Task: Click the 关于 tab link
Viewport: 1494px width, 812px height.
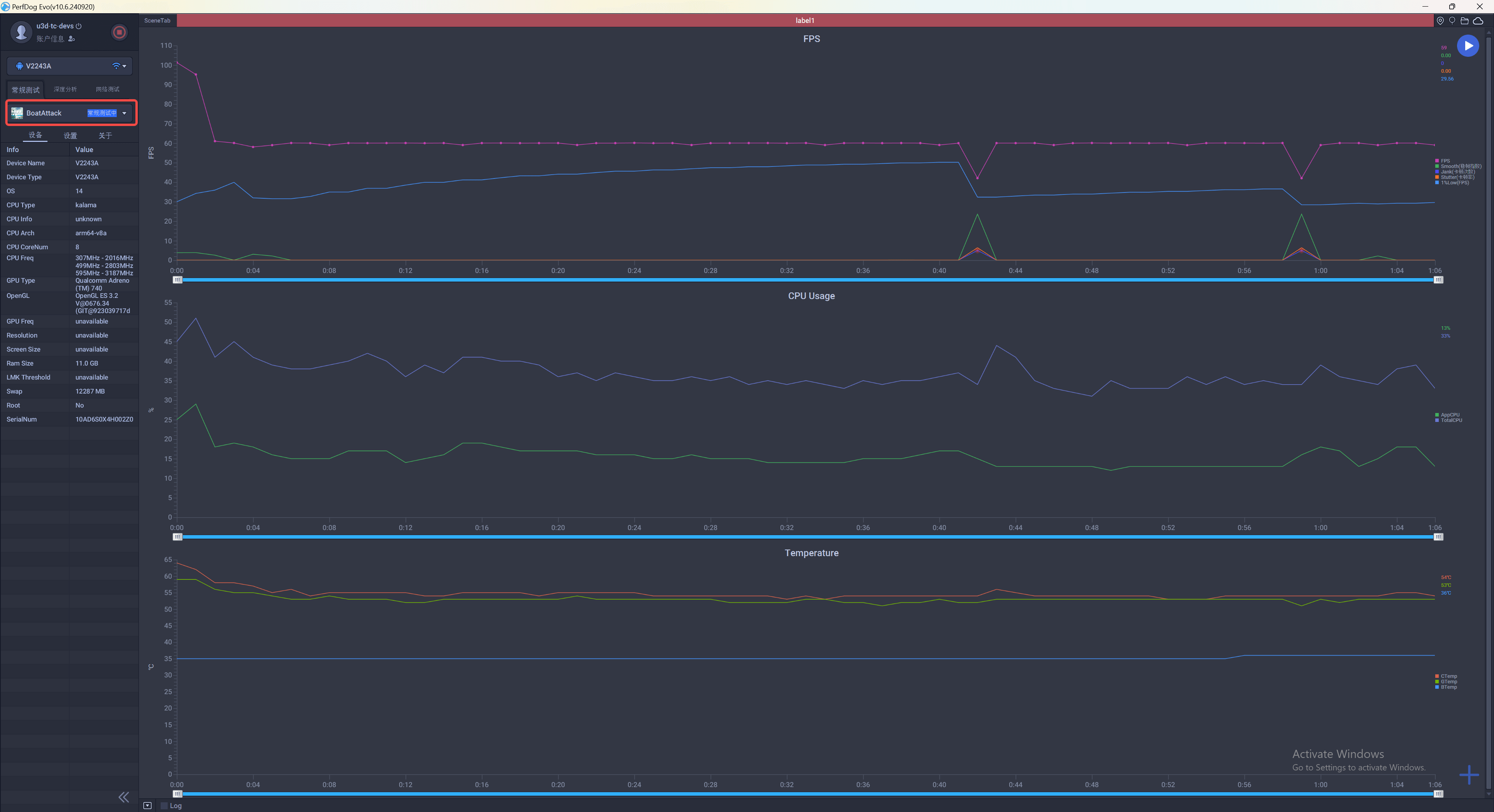Action: point(105,136)
